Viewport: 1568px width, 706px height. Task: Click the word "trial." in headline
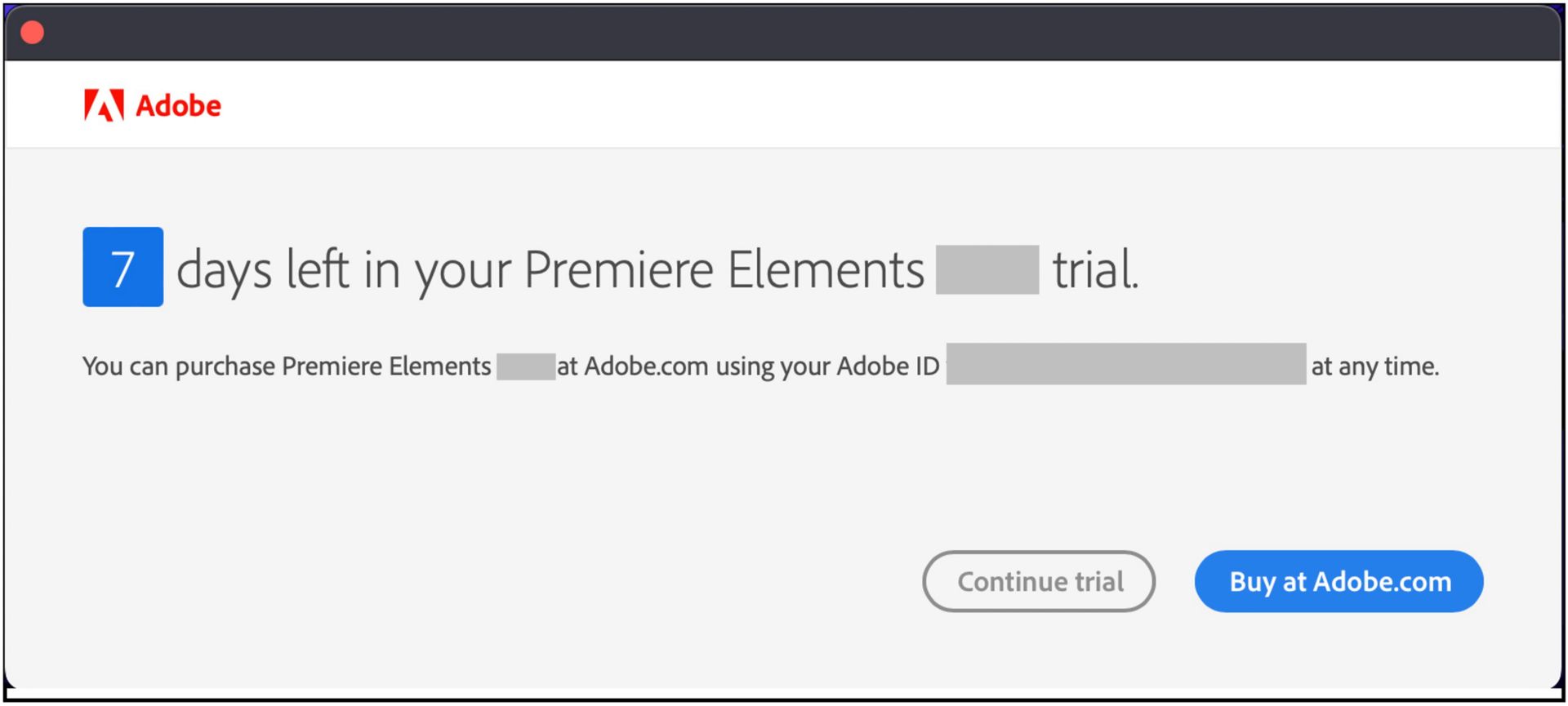(1094, 270)
